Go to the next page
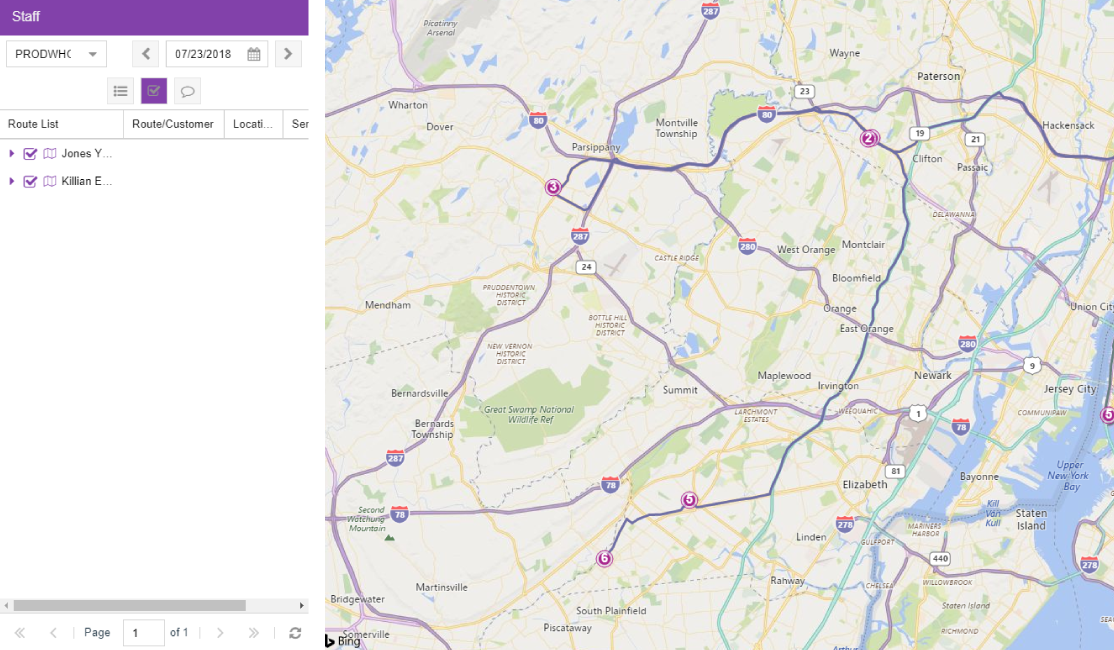Screen dimensions: 1114x650 click(x=220, y=632)
